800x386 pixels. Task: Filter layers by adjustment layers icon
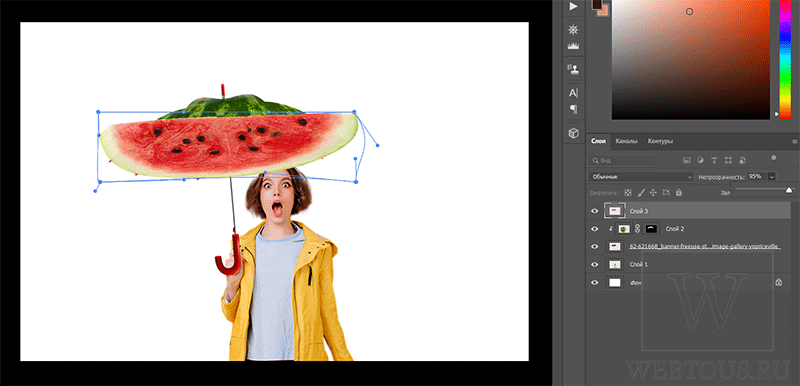tap(701, 160)
